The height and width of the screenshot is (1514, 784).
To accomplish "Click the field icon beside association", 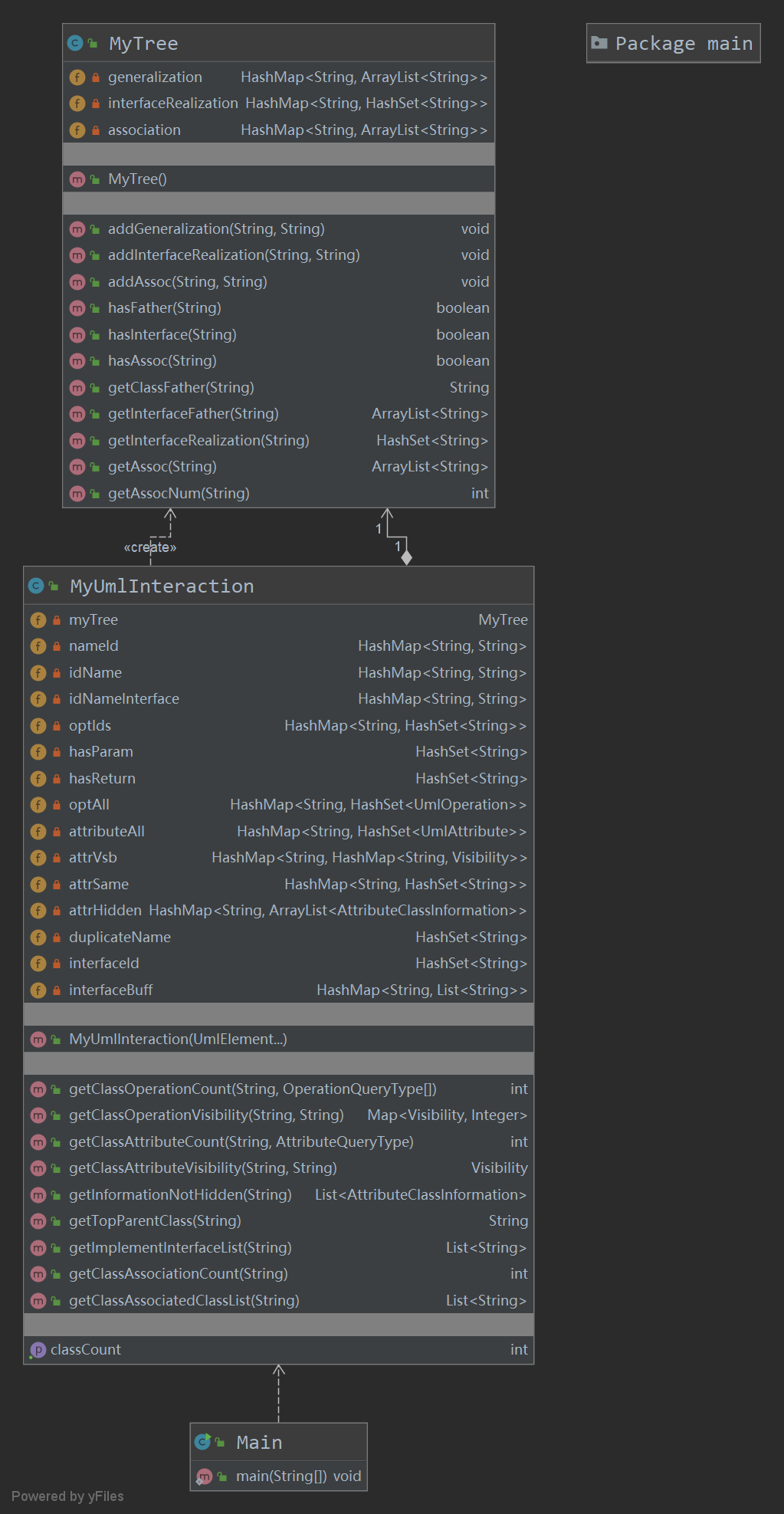I will [77, 130].
